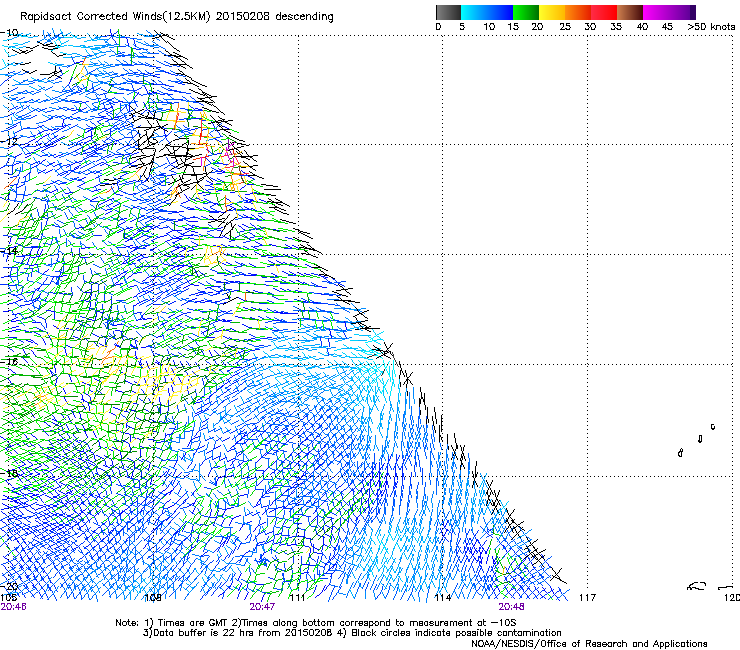The image size is (740, 650).
Task: Click the chart title 'Rapidscat Corrected Winds(12.5KM)'
Action: [115, 17]
